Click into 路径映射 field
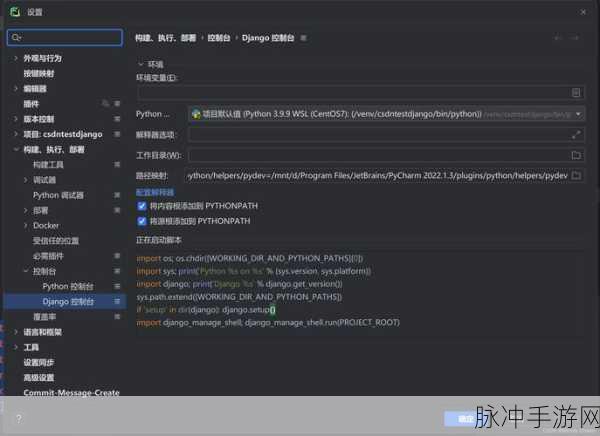 [x=385, y=175]
